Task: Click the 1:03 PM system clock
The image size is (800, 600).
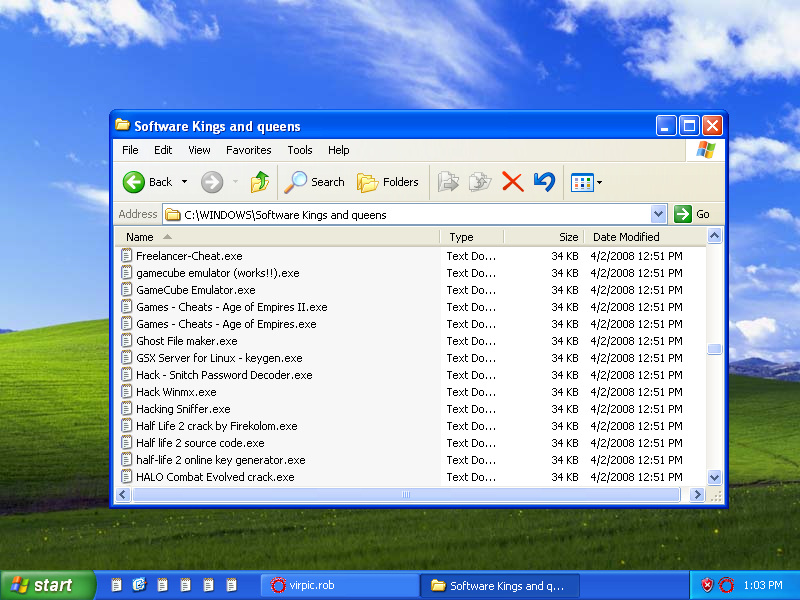Action: coord(763,585)
